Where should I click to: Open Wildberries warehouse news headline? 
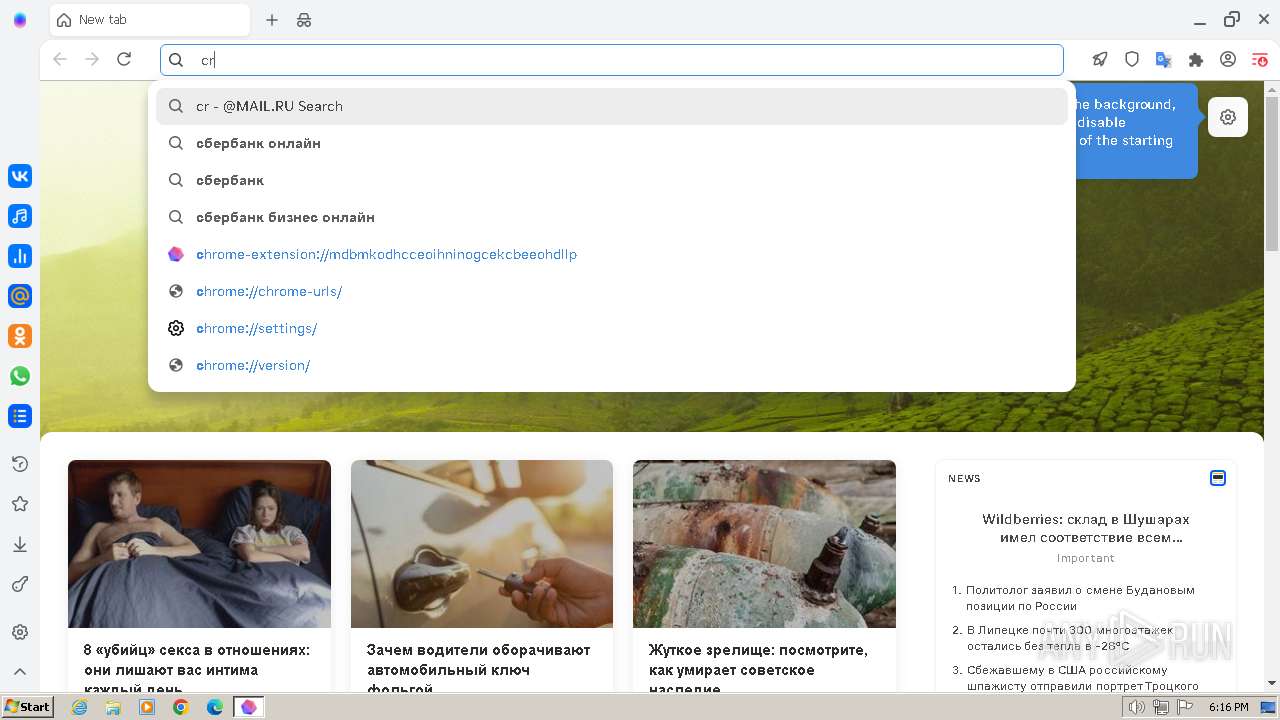[1086, 528]
